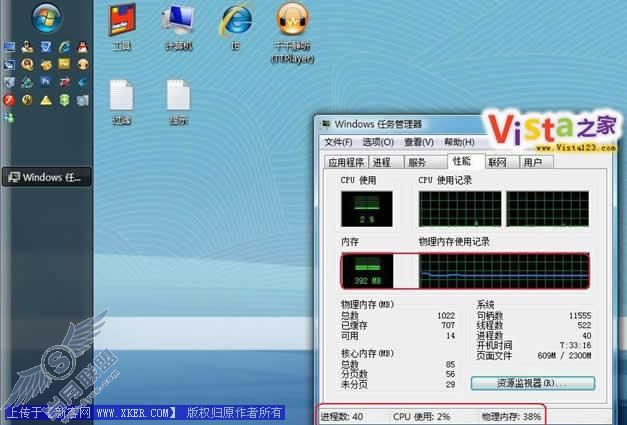The width and height of the screenshot is (627, 425).
Task: Select the 工具 desktop icon
Action: (x=122, y=28)
